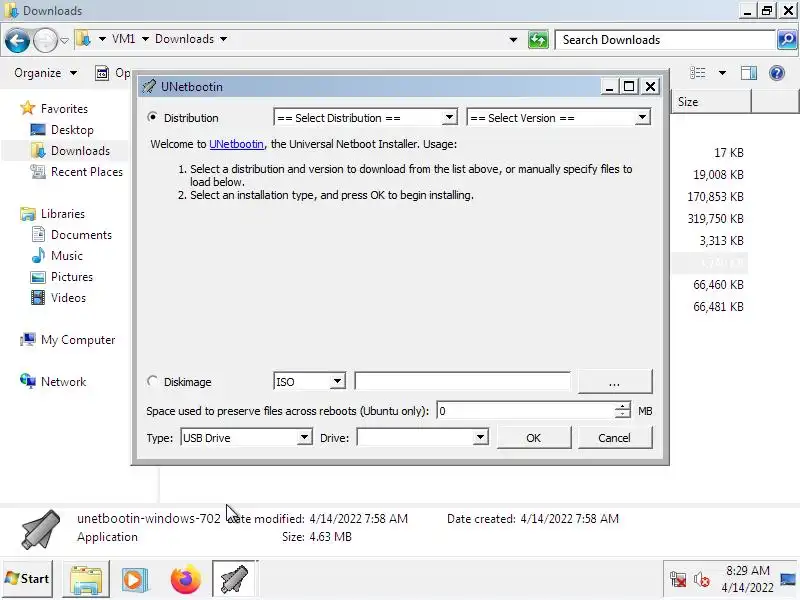This screenshot has height=600, width=800.
Task: Click the disk image path input field
Action: (x=462, y=381)
